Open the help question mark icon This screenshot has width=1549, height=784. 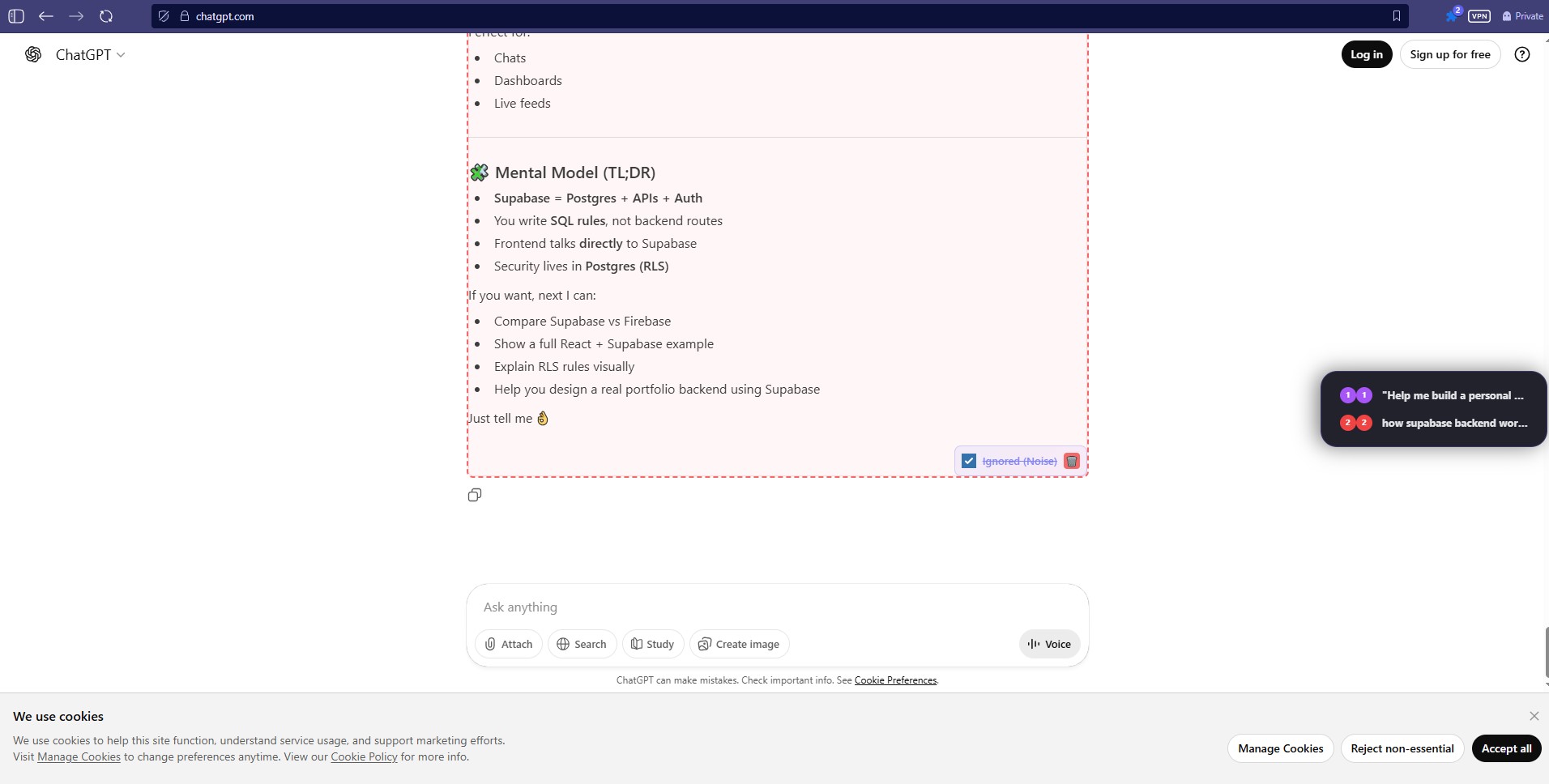point(1522,54)
